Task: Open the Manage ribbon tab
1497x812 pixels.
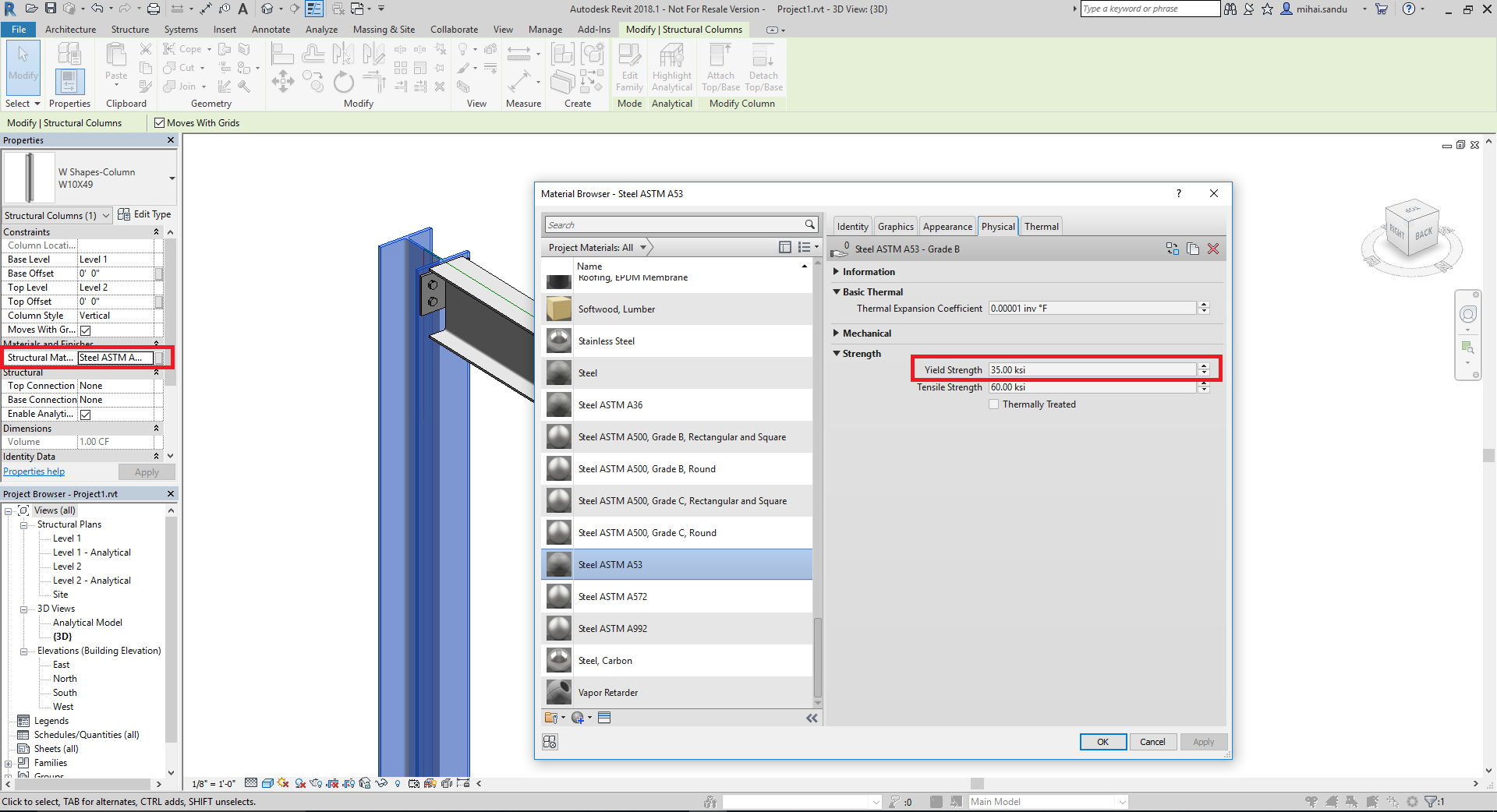Action: [544, 29]
